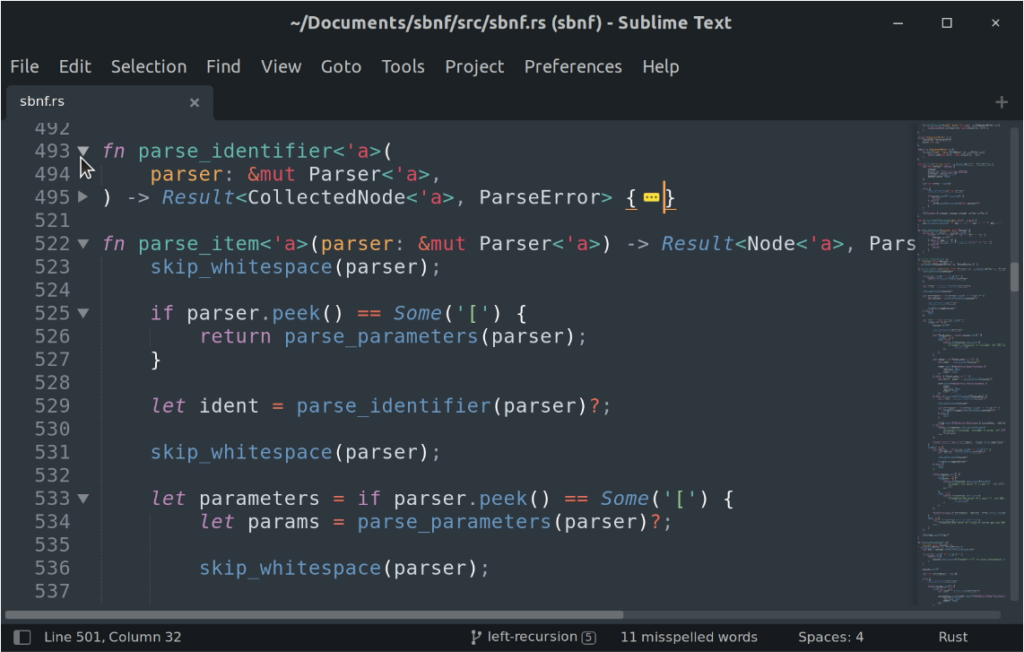Click 'parameters' variable on line 533
This screenshot has width=1024, height=652.
pos(259,498)
